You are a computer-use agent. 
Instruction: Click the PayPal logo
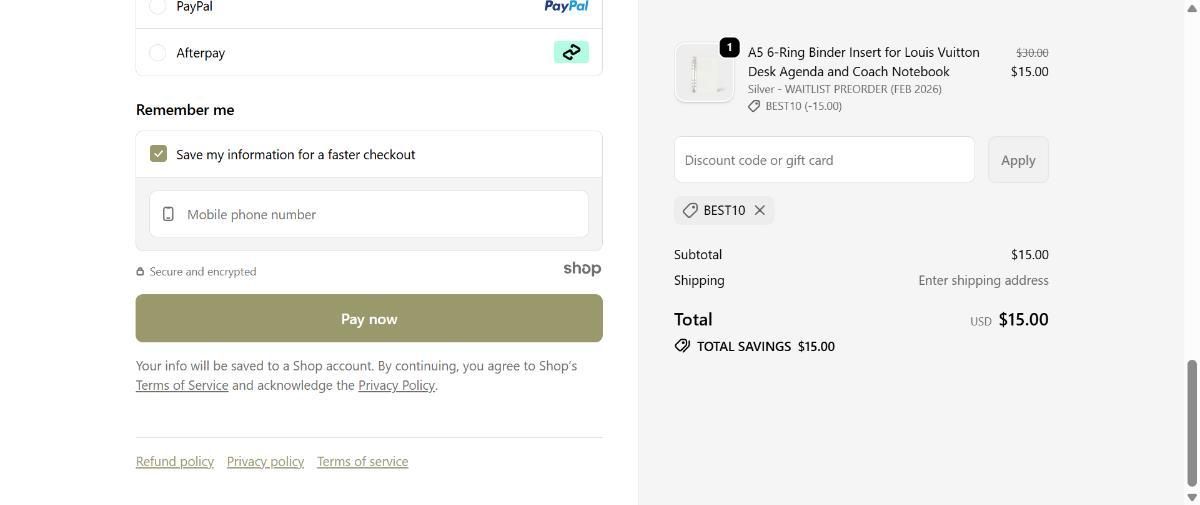click(x=566, y=6)
